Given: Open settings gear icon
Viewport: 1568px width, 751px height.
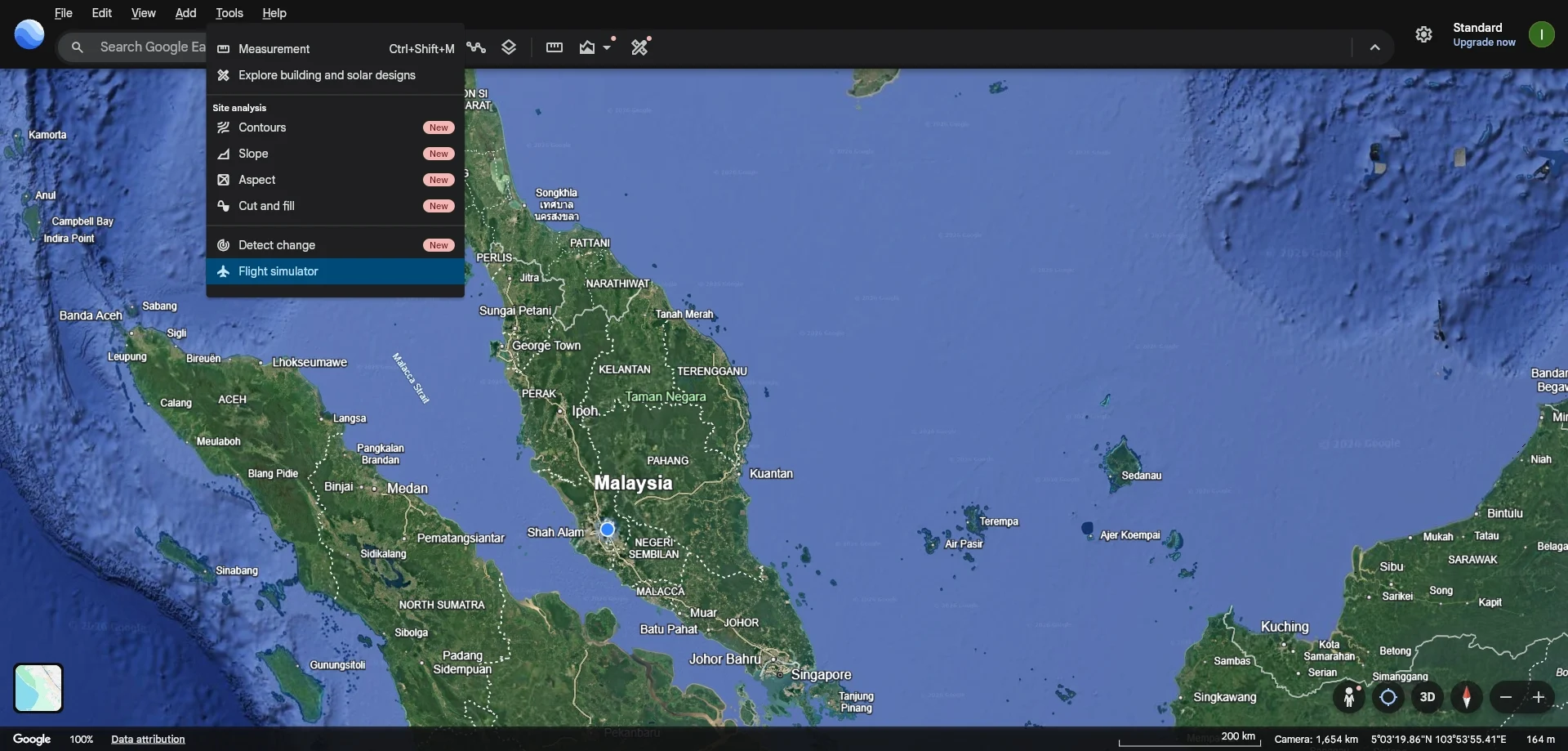Looking at the screenshot, I should pos(1424,34).
